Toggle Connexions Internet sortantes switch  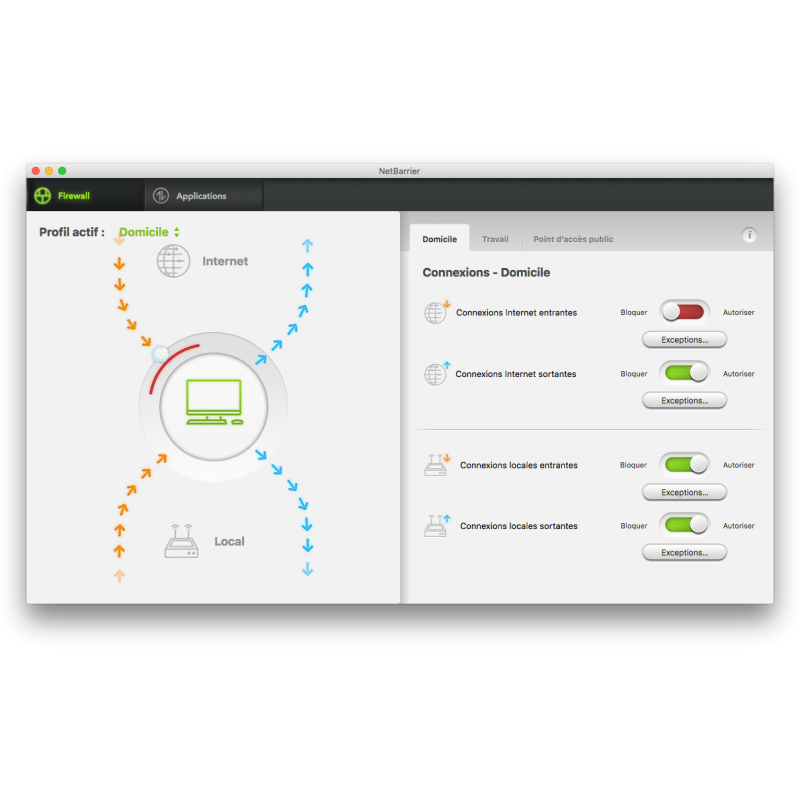[684, 373]
